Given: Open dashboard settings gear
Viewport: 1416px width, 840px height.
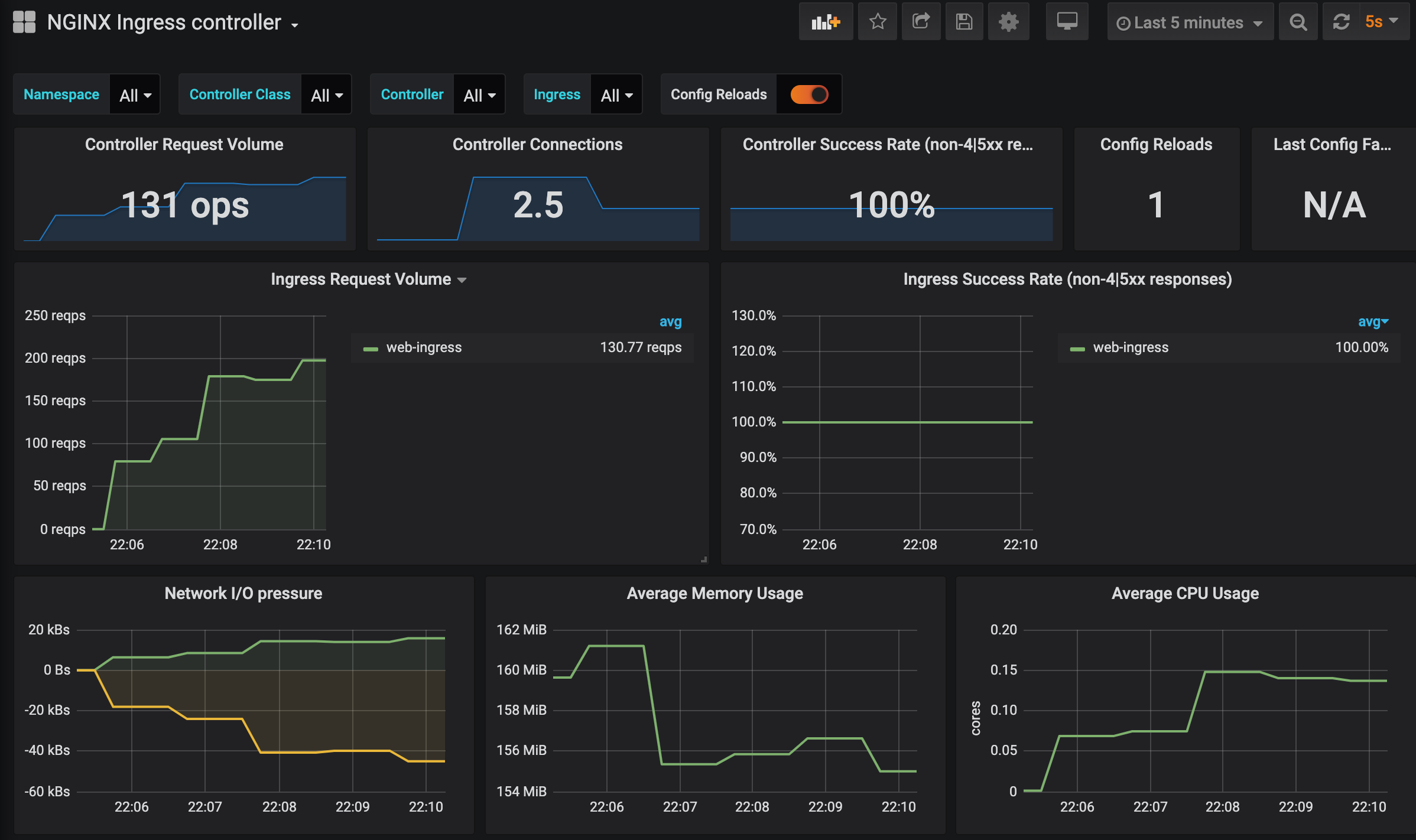Looking at the screenshot, I should pyautogui.click(x=1008, y=22).
